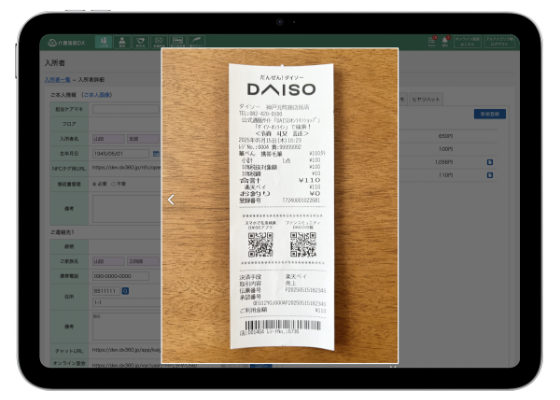Click the resident last name field 山田
Screen dimensions: 560x400
click(x=109, y=139)
